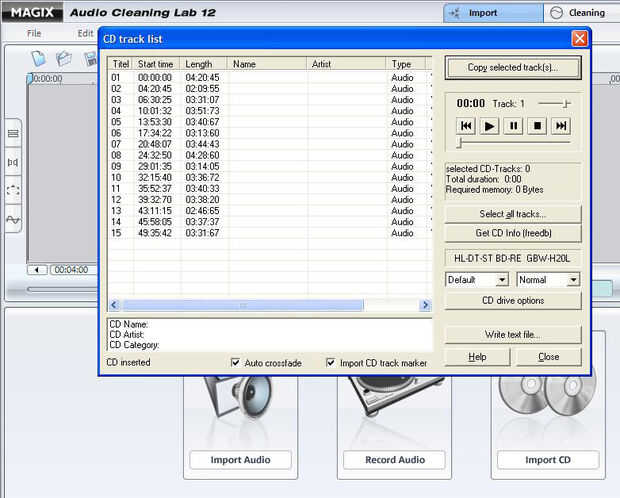The width and height of the screenshot is (620, 498).
Task: Click the Cleaning tab circular icon
Action: (556, 13)
